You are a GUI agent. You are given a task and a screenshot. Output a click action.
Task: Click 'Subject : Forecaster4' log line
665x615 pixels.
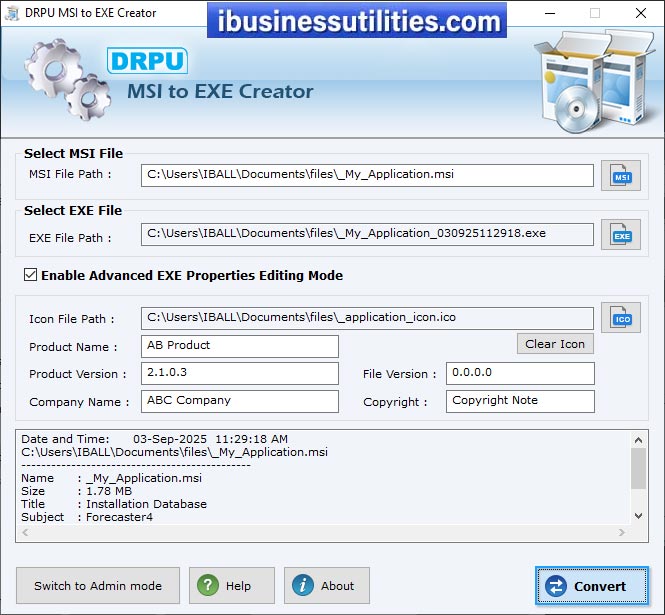pos(87,517)
